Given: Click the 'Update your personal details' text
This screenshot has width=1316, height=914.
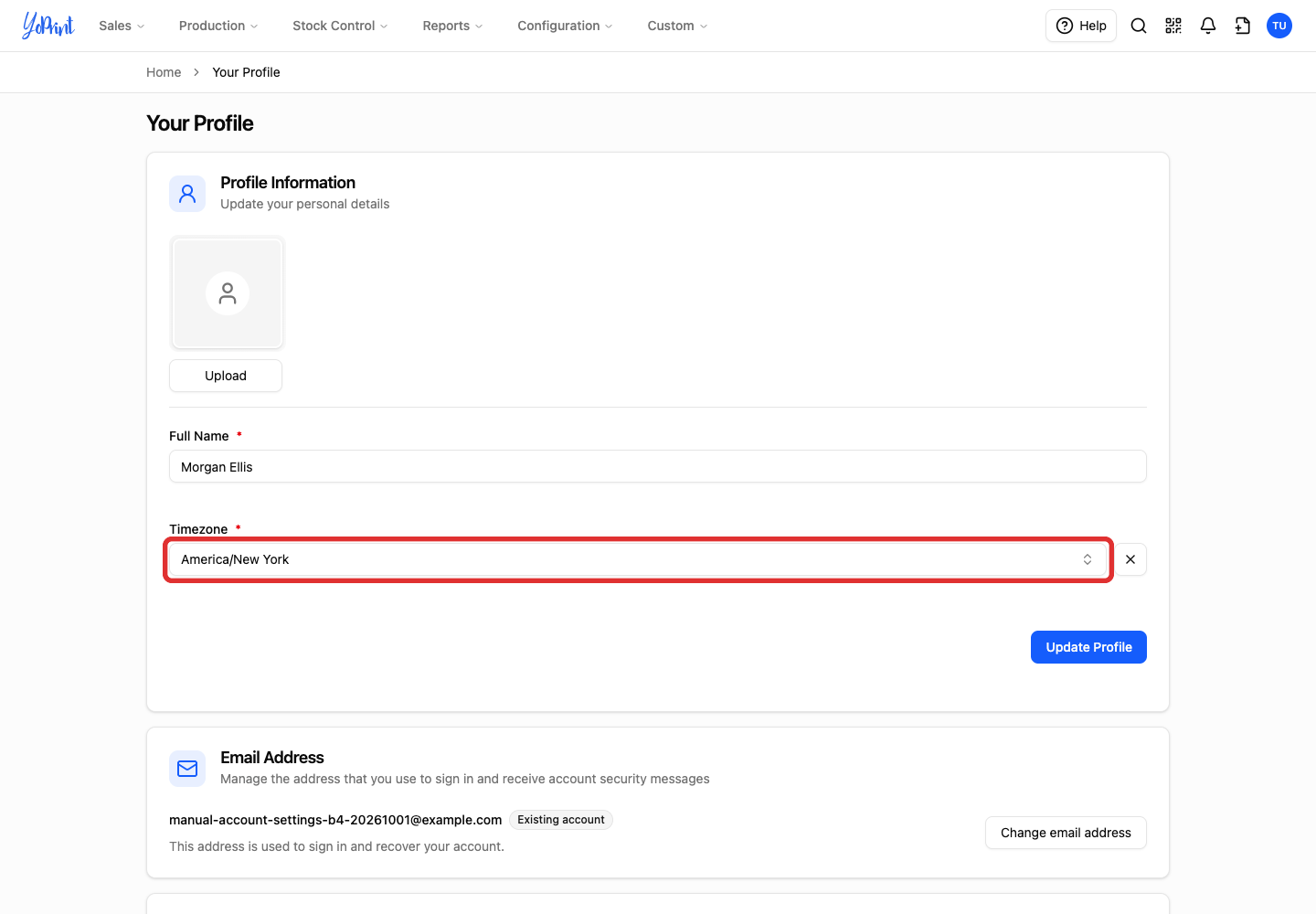Looking at the screenshot, I should [x=305, y=204].
